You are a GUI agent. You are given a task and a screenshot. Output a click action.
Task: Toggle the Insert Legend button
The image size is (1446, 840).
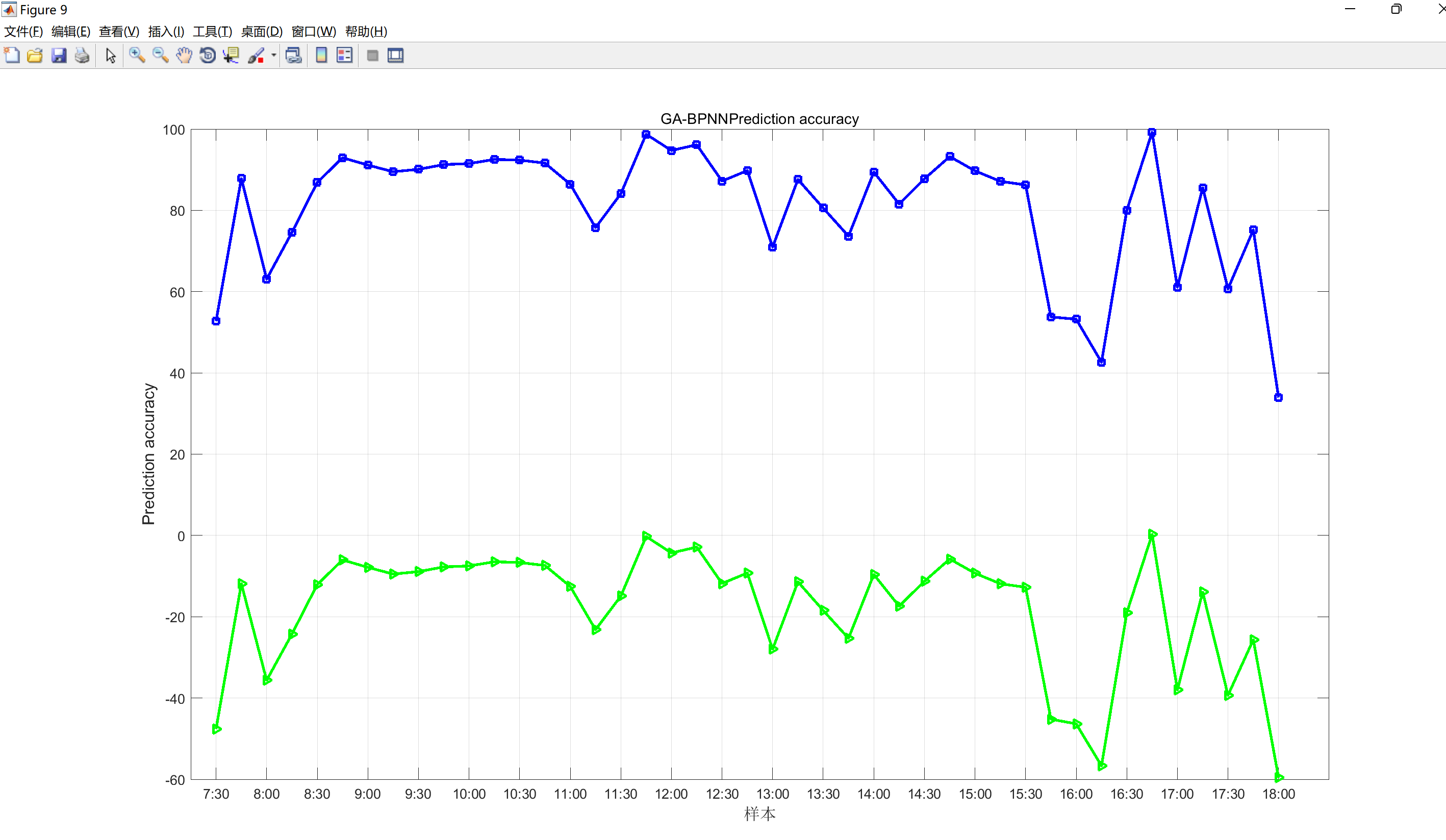pyautogui.click(x=344, y=56)
